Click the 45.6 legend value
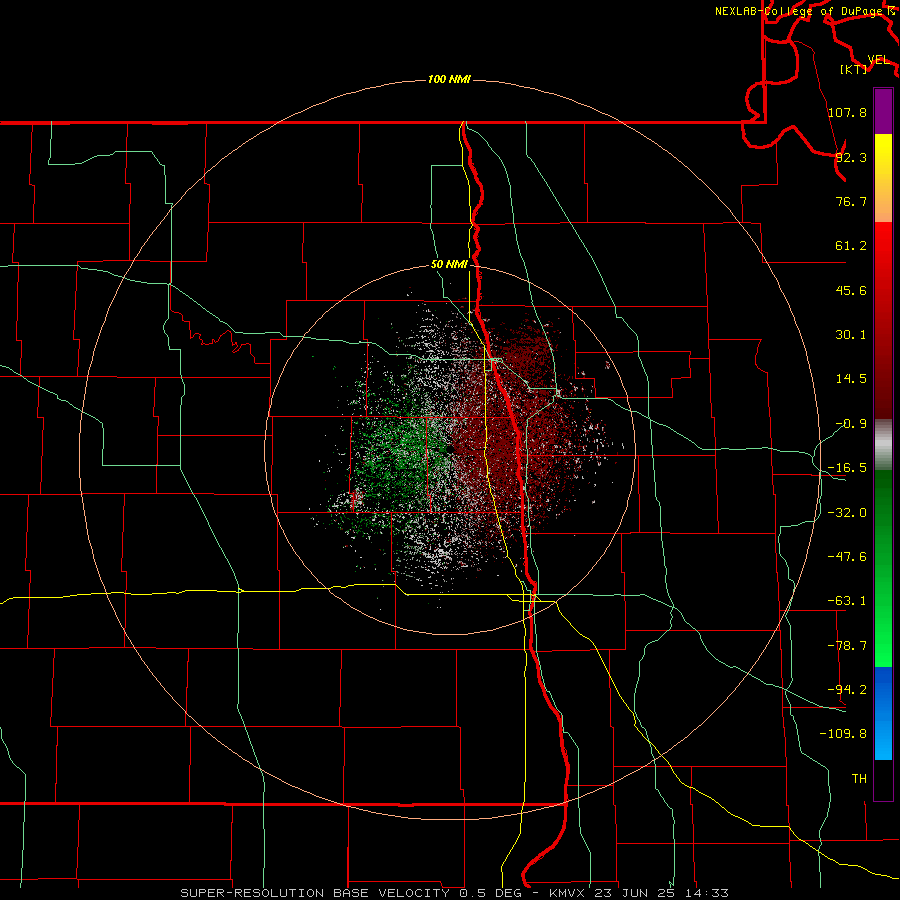The height and width of the screenshot is (900, 900). [851, 290]
